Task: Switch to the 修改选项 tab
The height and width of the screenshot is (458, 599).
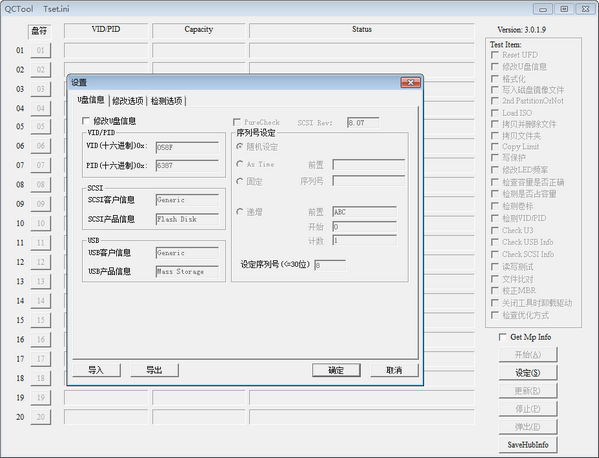Action: [128, 101]
